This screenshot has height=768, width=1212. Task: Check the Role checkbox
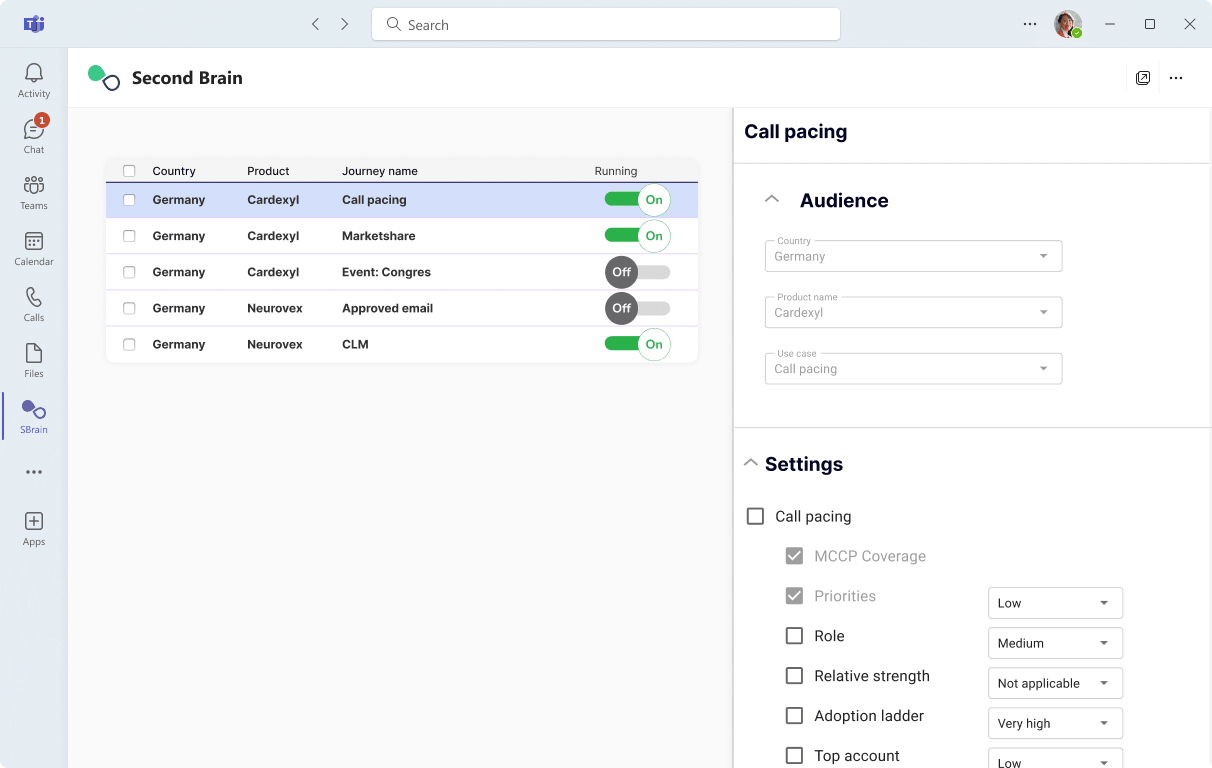coord(794,636)
